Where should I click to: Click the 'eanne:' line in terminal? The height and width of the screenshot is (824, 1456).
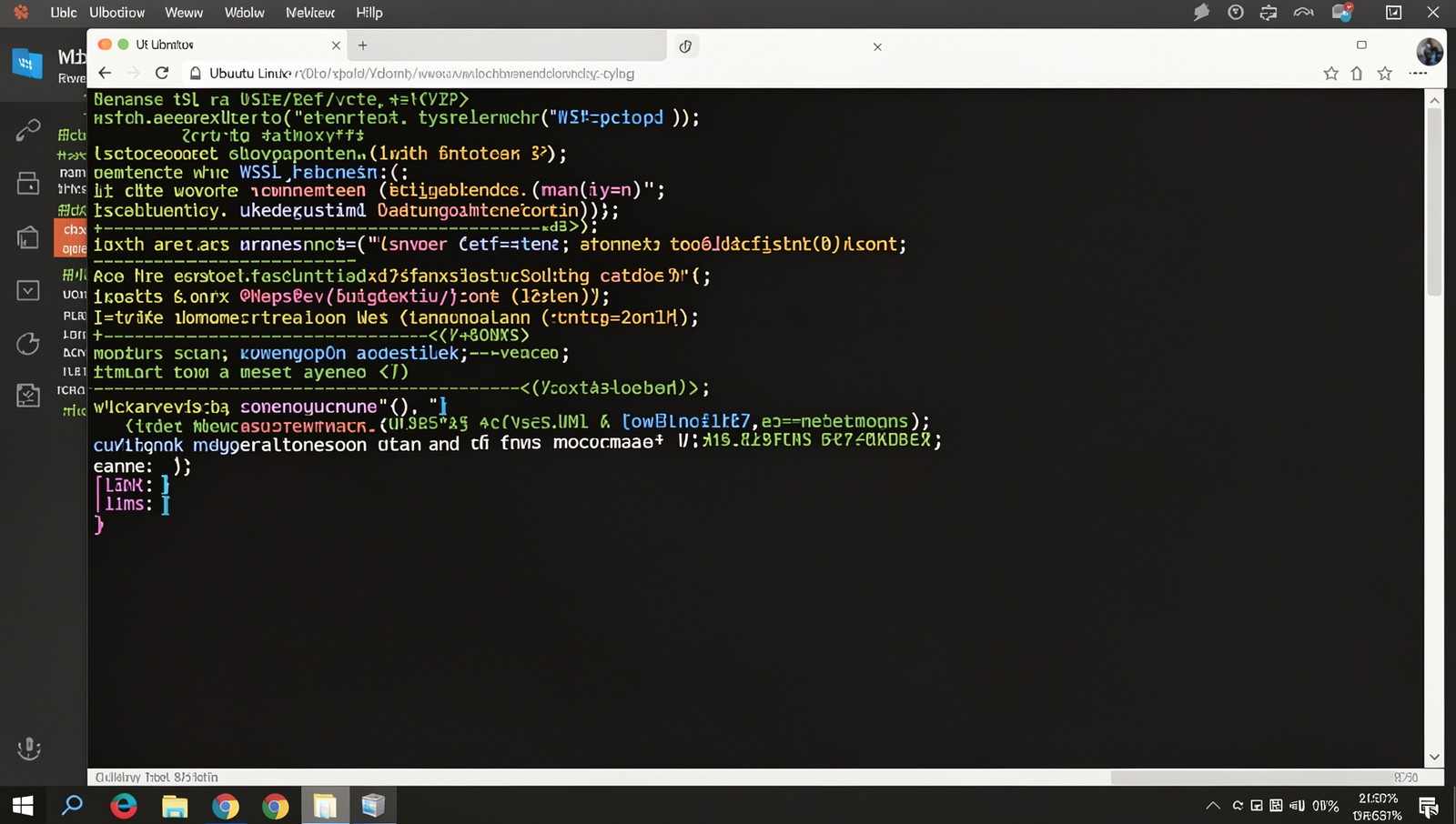pyautogui.click(x=142, y=466)
